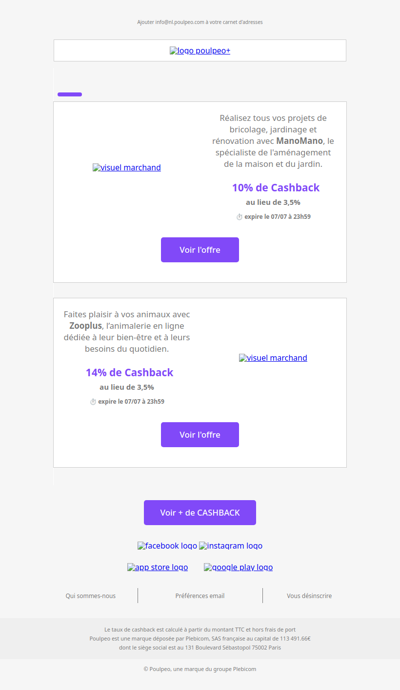Click the purple bar above first offer
Viewport: 400px width, 690px height.
point(70,94)
